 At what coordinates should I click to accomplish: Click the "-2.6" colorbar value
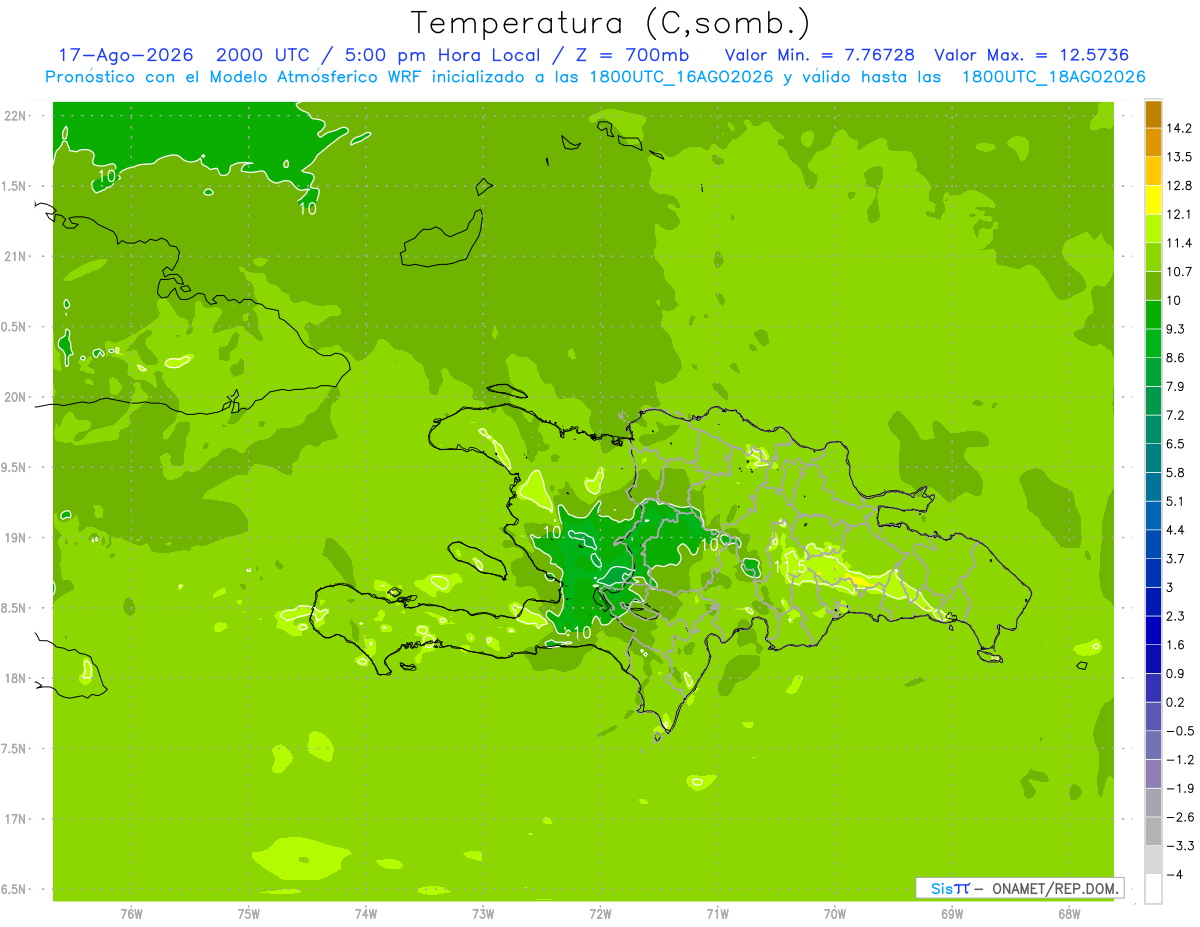pyautogui.click(x=1179, y=817)
